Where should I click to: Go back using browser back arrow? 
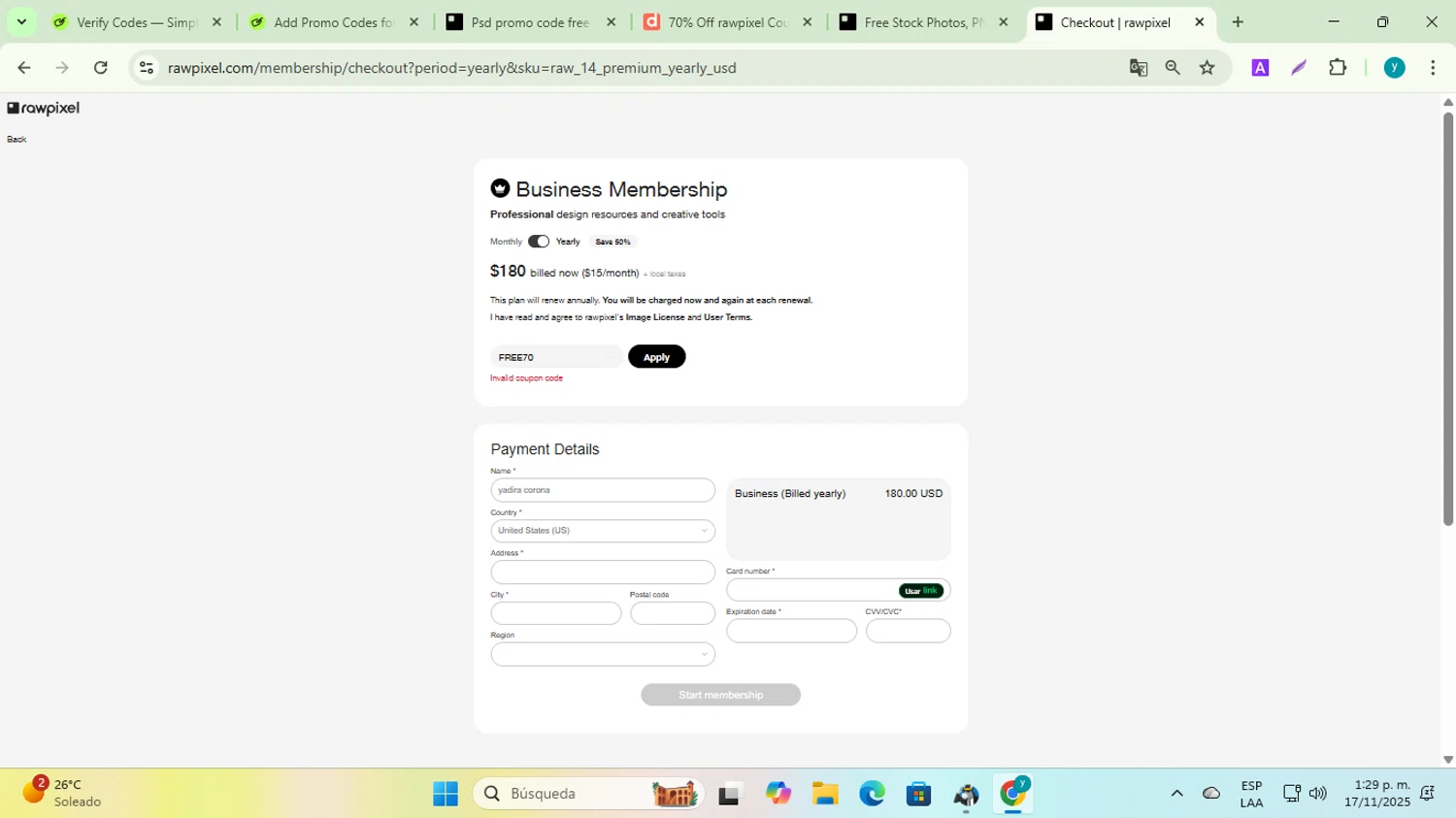24,68
